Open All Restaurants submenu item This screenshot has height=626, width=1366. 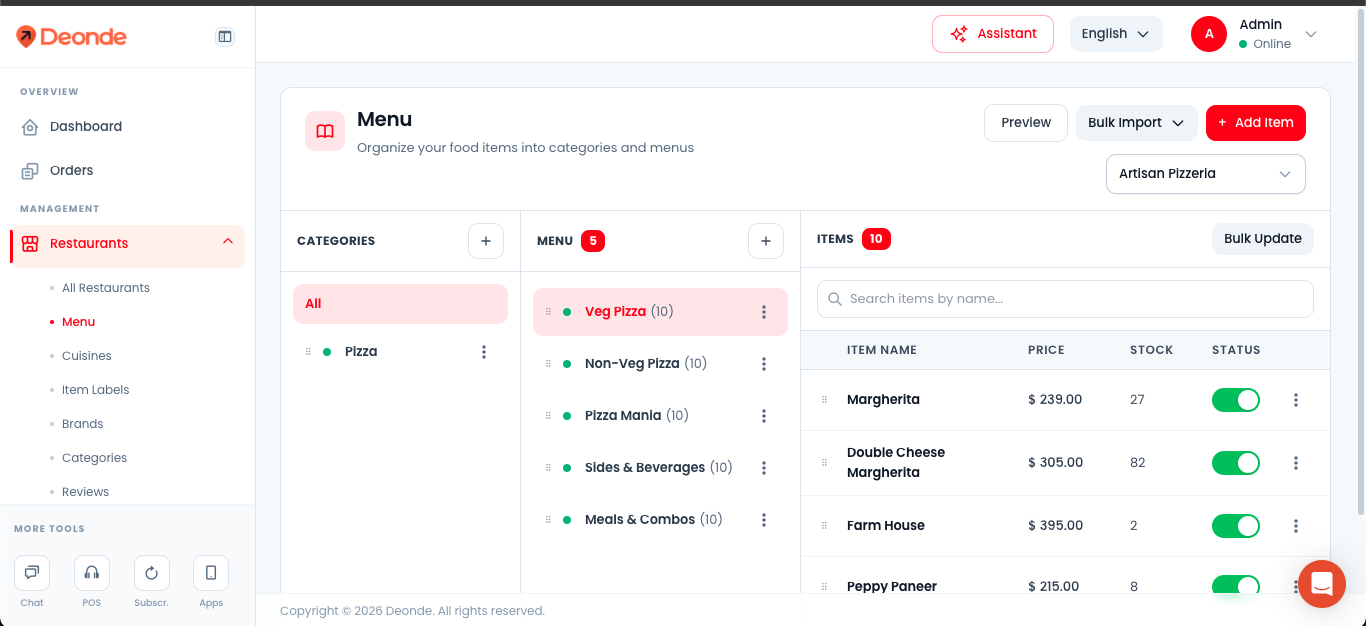pos(106,288)
